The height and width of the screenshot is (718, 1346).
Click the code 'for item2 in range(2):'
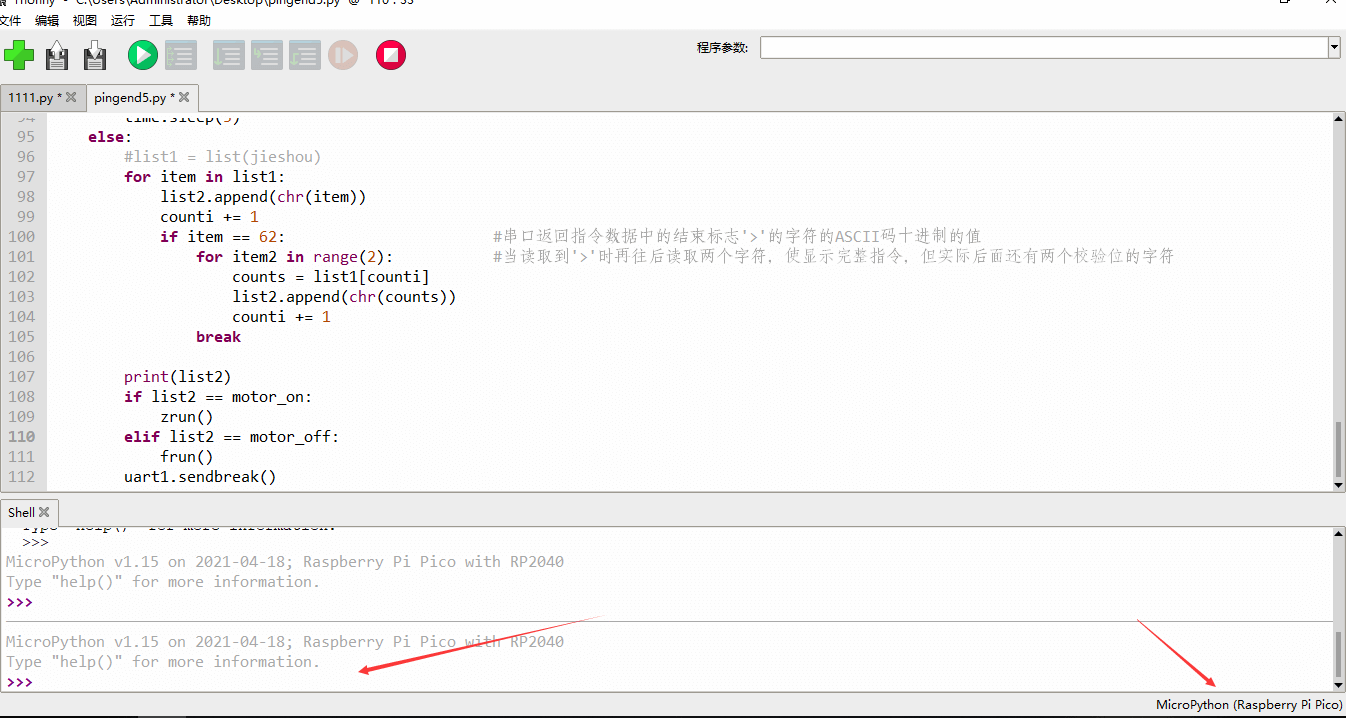(295, 256)
